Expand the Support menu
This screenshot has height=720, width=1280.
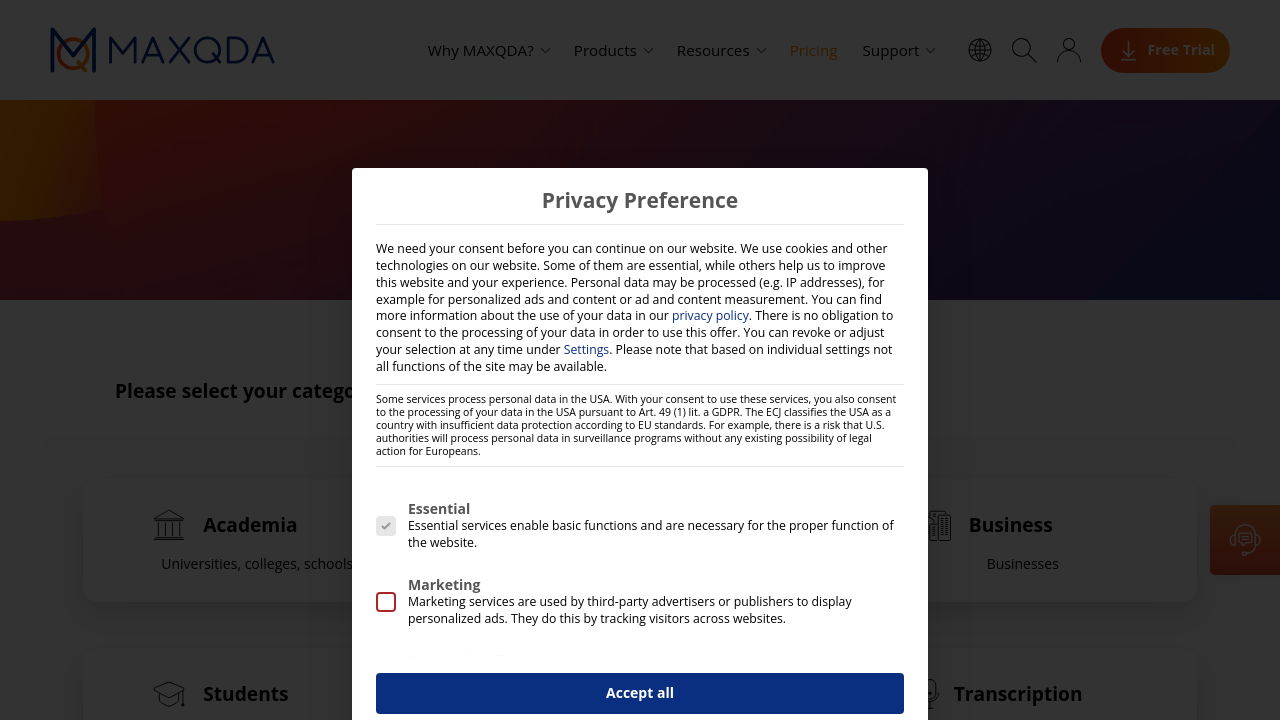pos(898,51)
